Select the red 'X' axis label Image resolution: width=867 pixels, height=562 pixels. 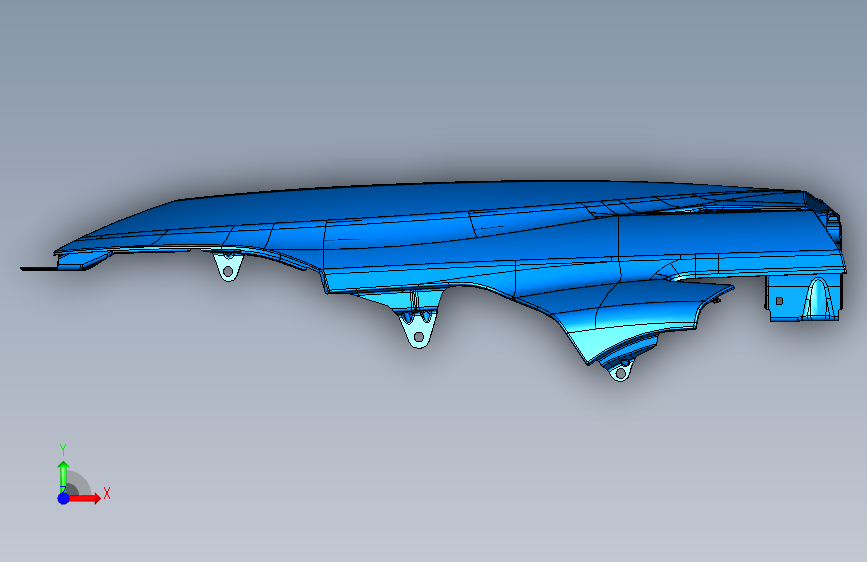(x=107, y=493)
